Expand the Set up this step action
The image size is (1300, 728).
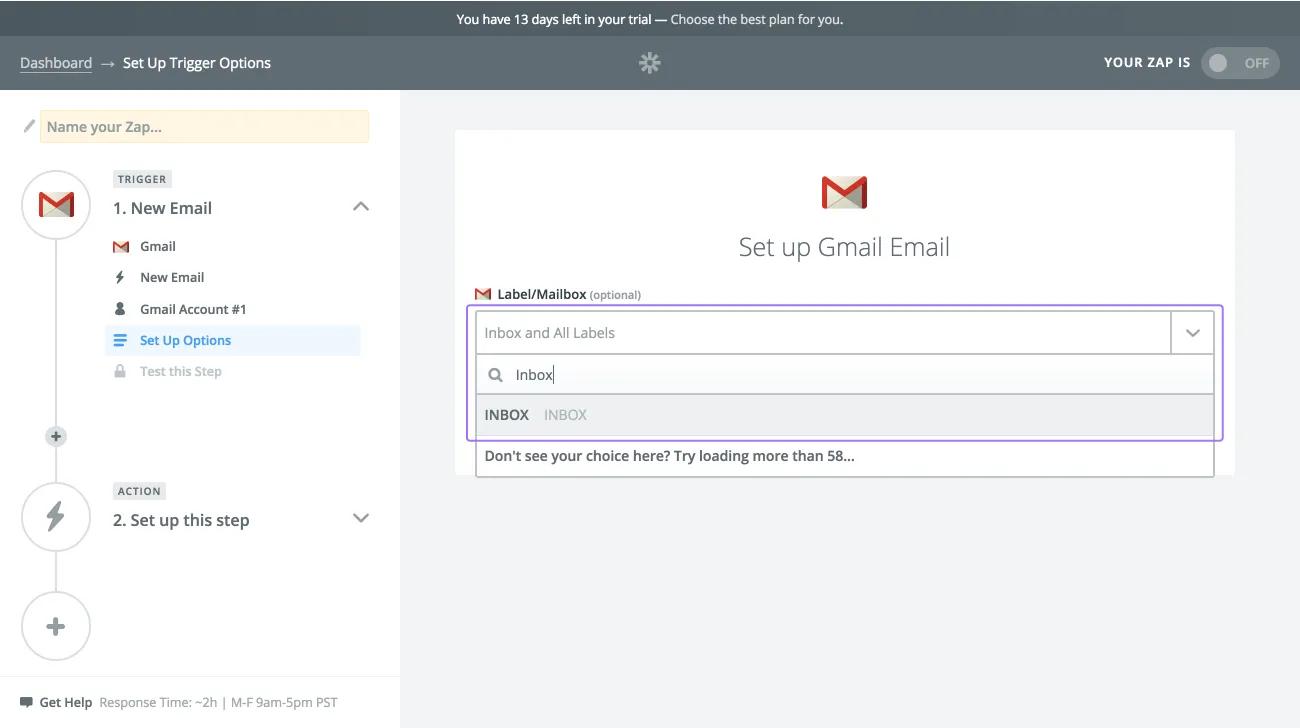click(x=361, y=518)
